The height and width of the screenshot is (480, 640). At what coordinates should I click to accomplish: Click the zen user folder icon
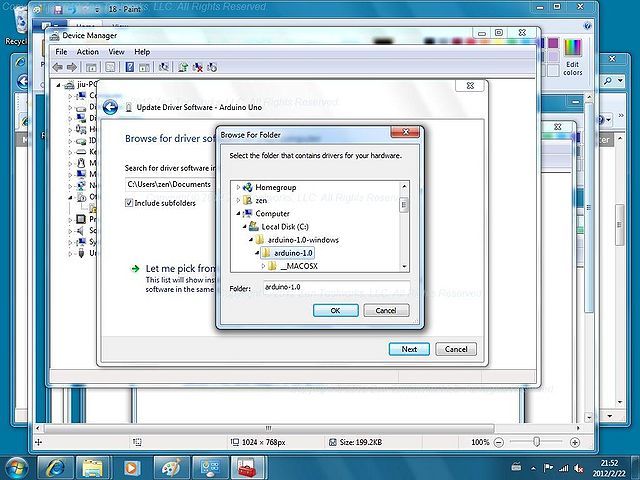tap(247, 200)
